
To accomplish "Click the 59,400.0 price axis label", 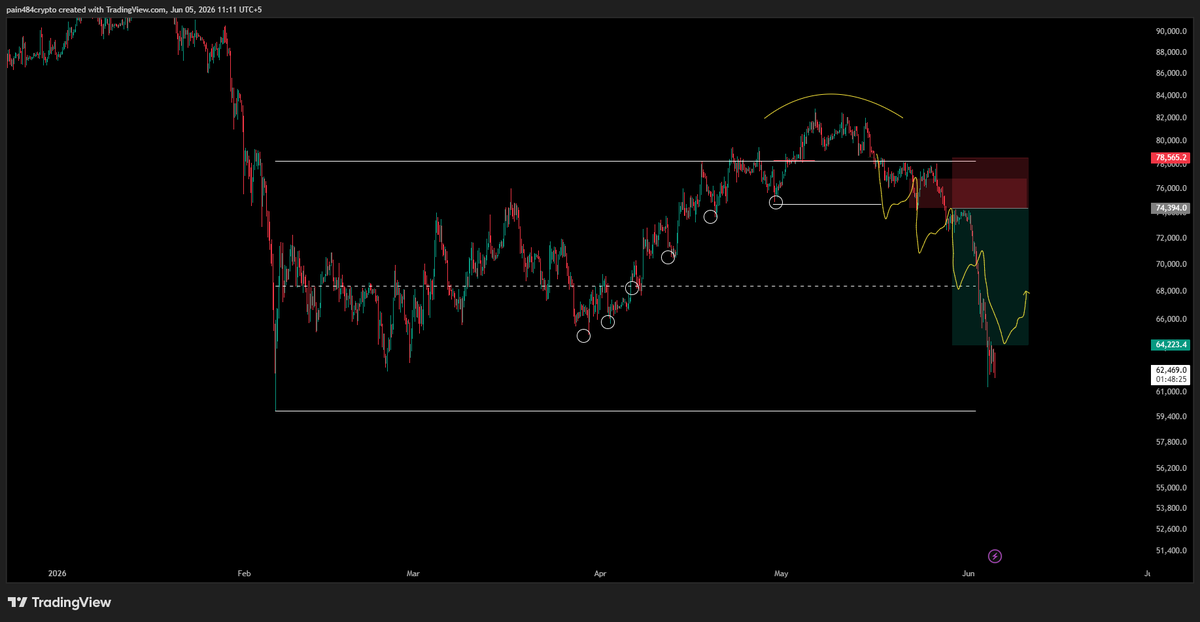I will tap(1172, 417).
